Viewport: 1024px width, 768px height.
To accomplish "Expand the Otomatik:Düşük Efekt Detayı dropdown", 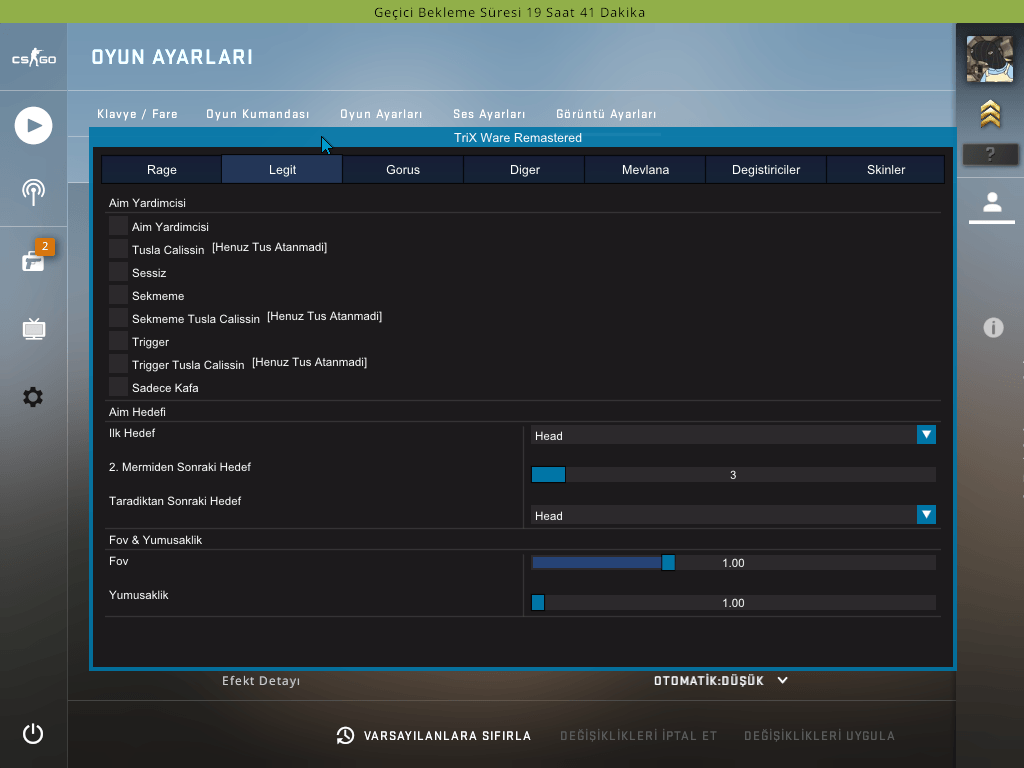I will [x=721, y=680].
